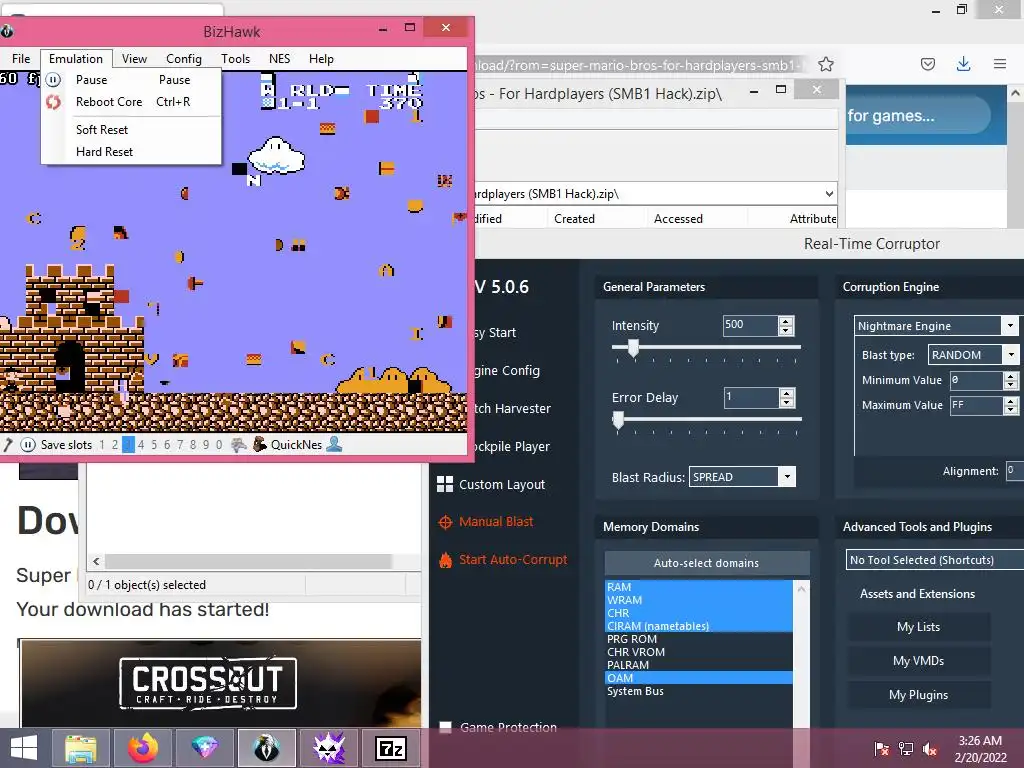Viewport: 1024px width, 768px height.
Task: Select PRG ROM in Memory Domains
Action: pos(699,639)
